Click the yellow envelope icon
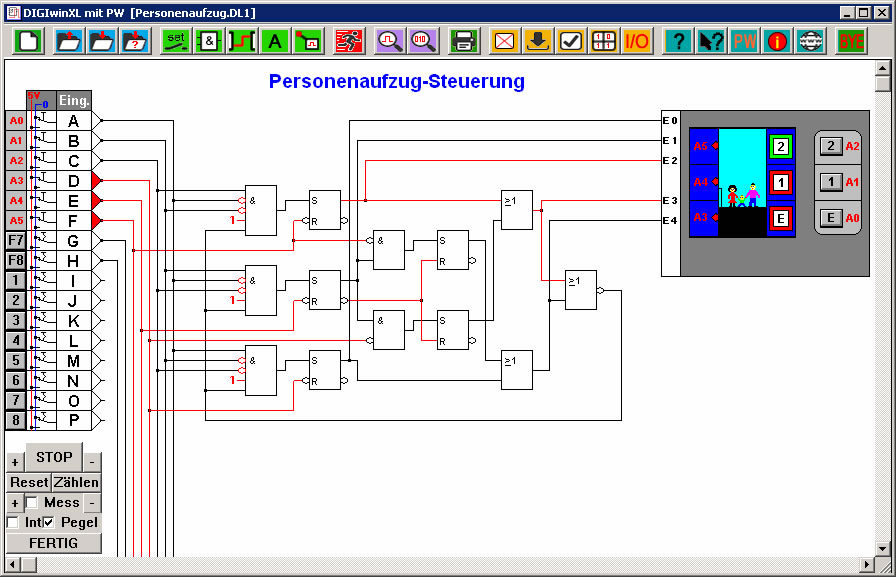The height and width of the screenshot is (577, 896). point(505,41)
